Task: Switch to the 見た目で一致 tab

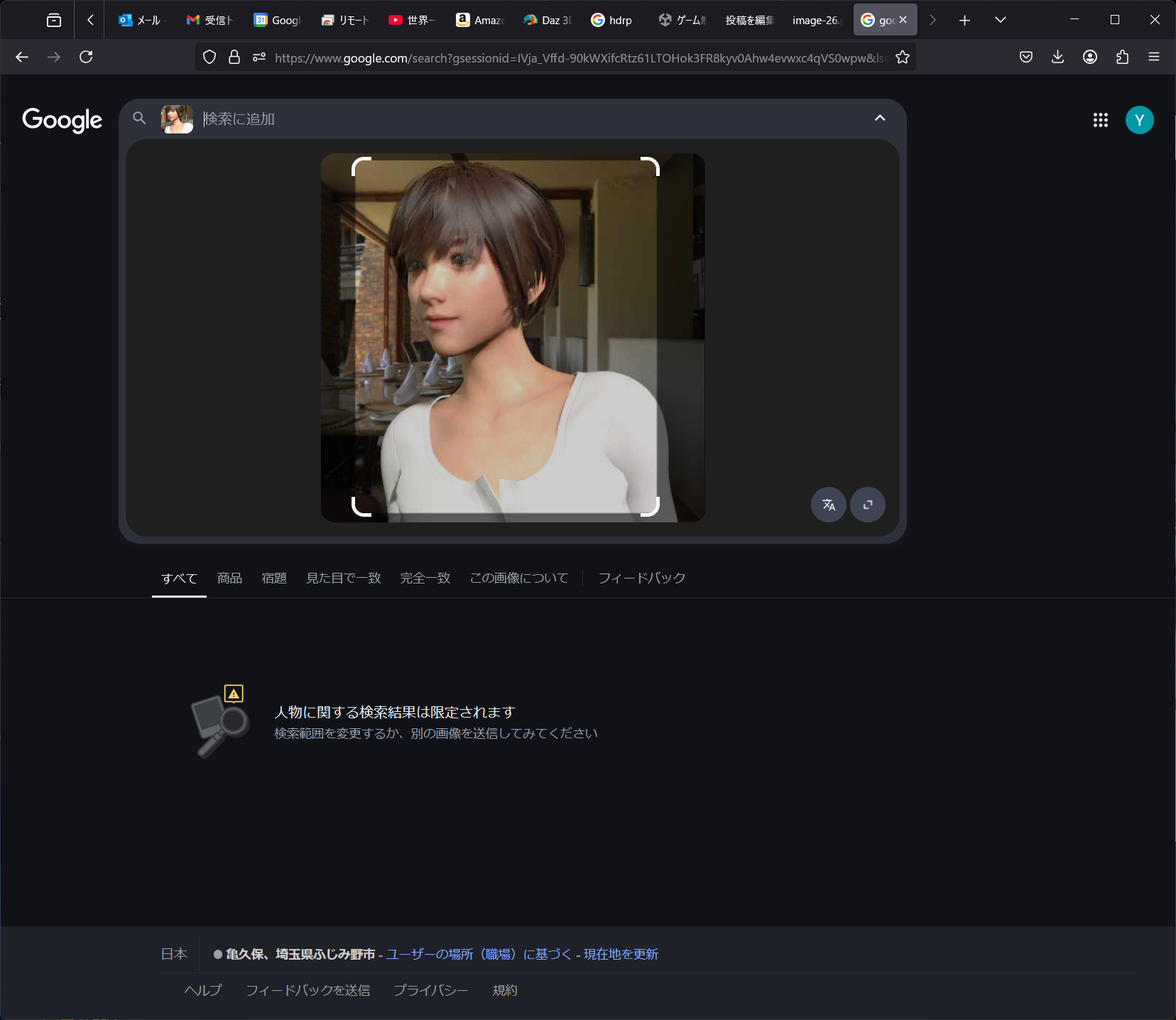Action: pyautogui.click(x=343, y=578)
